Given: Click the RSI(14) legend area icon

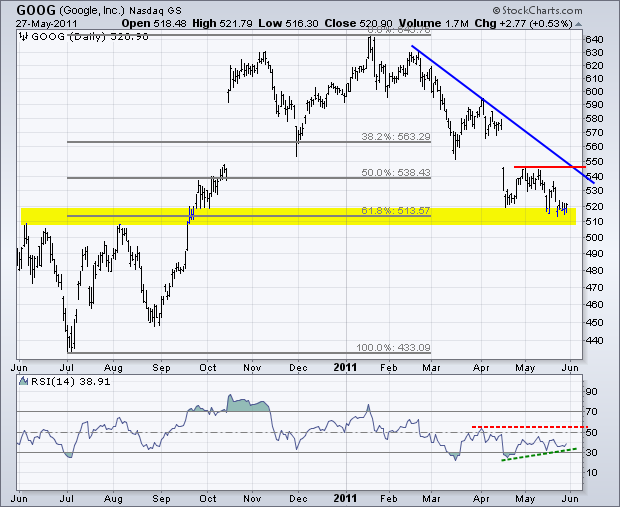Looking at the screenshot, I should (x=24, y=381).
